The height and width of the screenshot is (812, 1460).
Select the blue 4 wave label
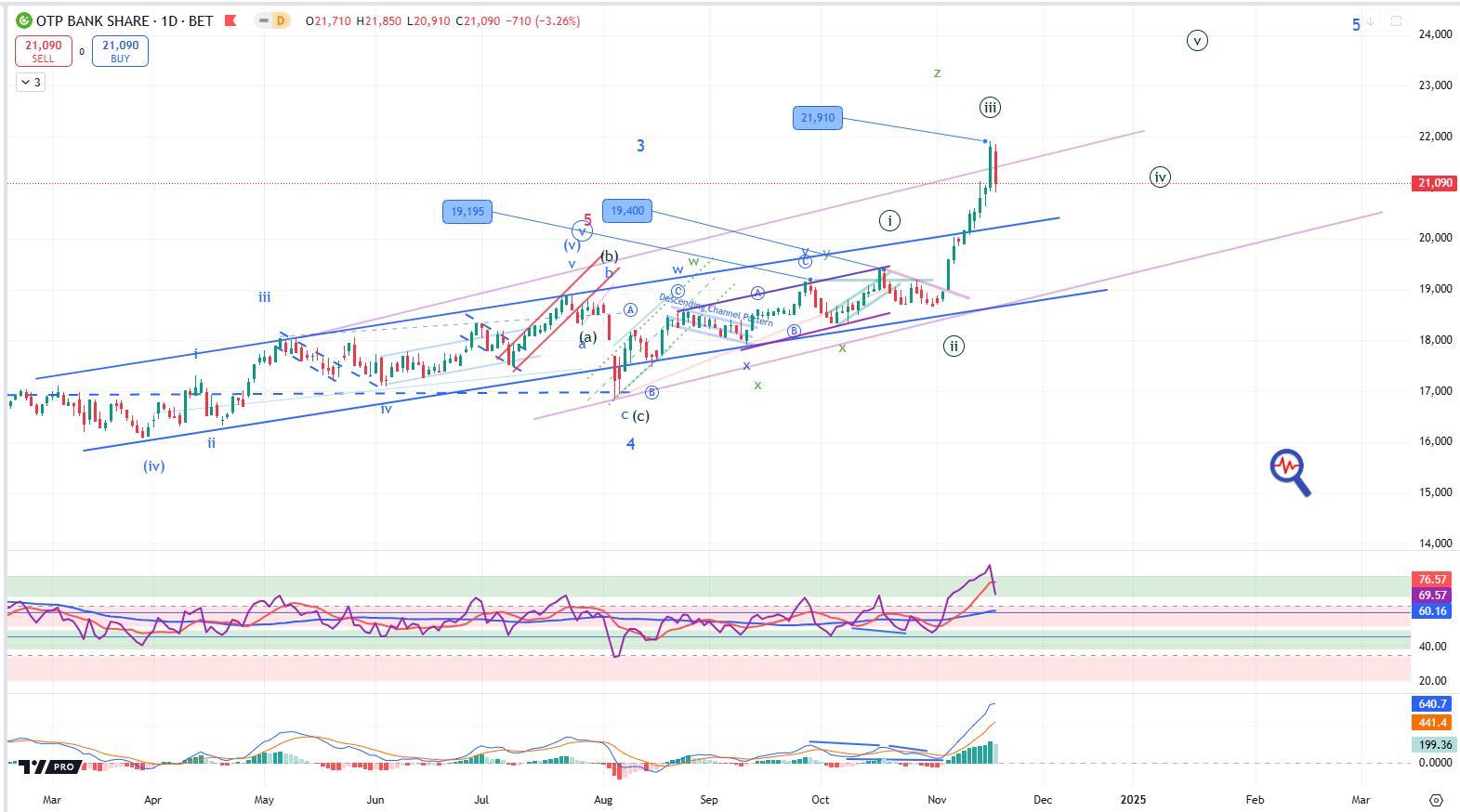[630, 444]
